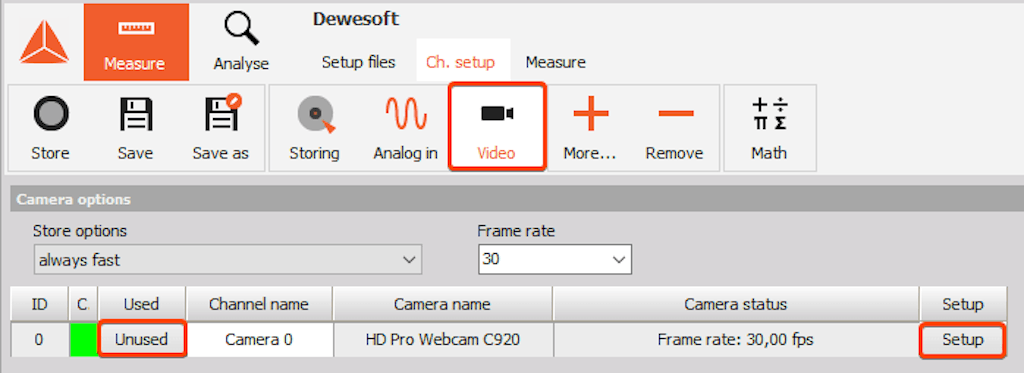Screen dimensions: 1024x373
Task: Open the Math module icon
Action: [x=769, y=113]
